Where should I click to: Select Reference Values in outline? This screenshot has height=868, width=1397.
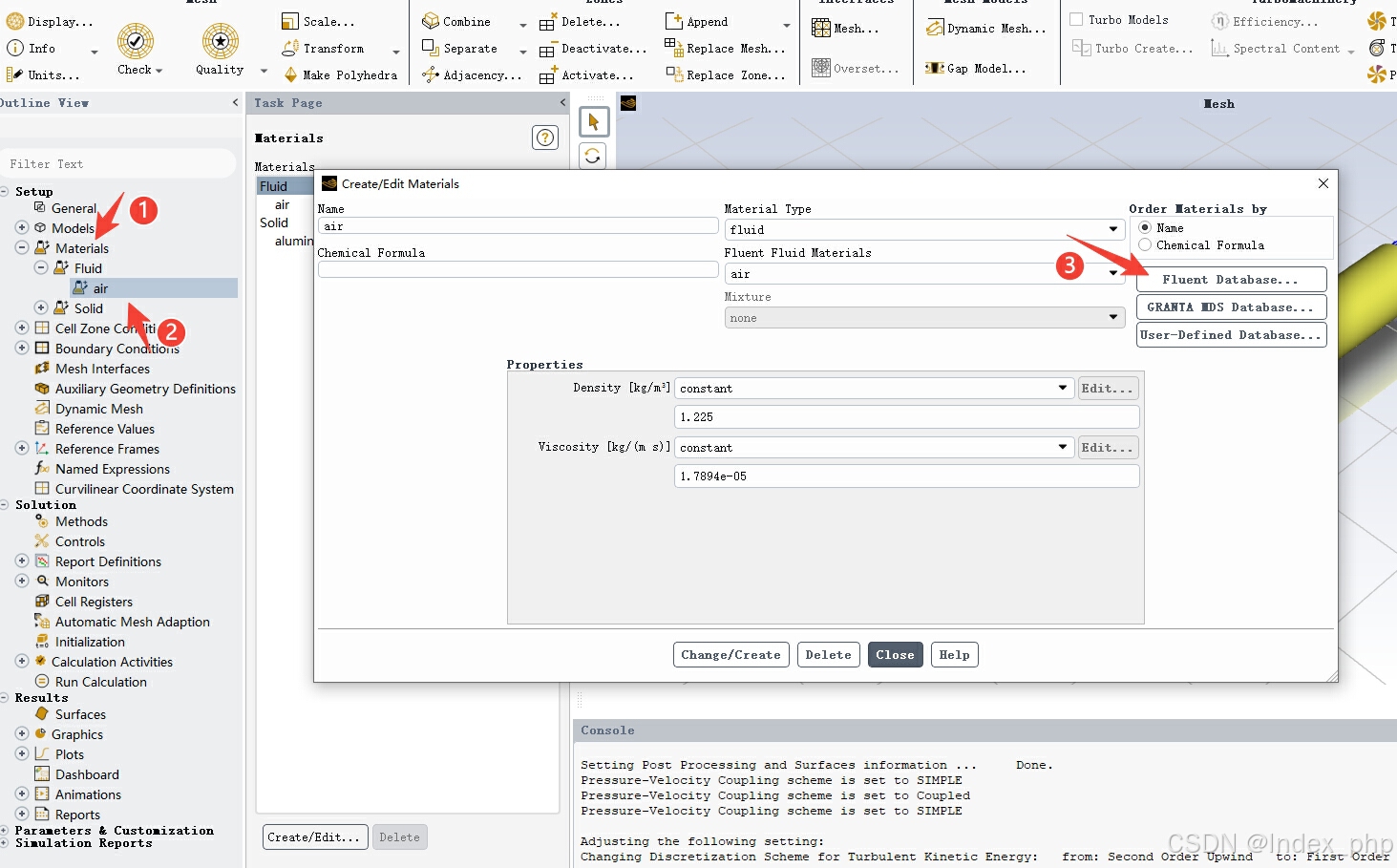(104, 429)
